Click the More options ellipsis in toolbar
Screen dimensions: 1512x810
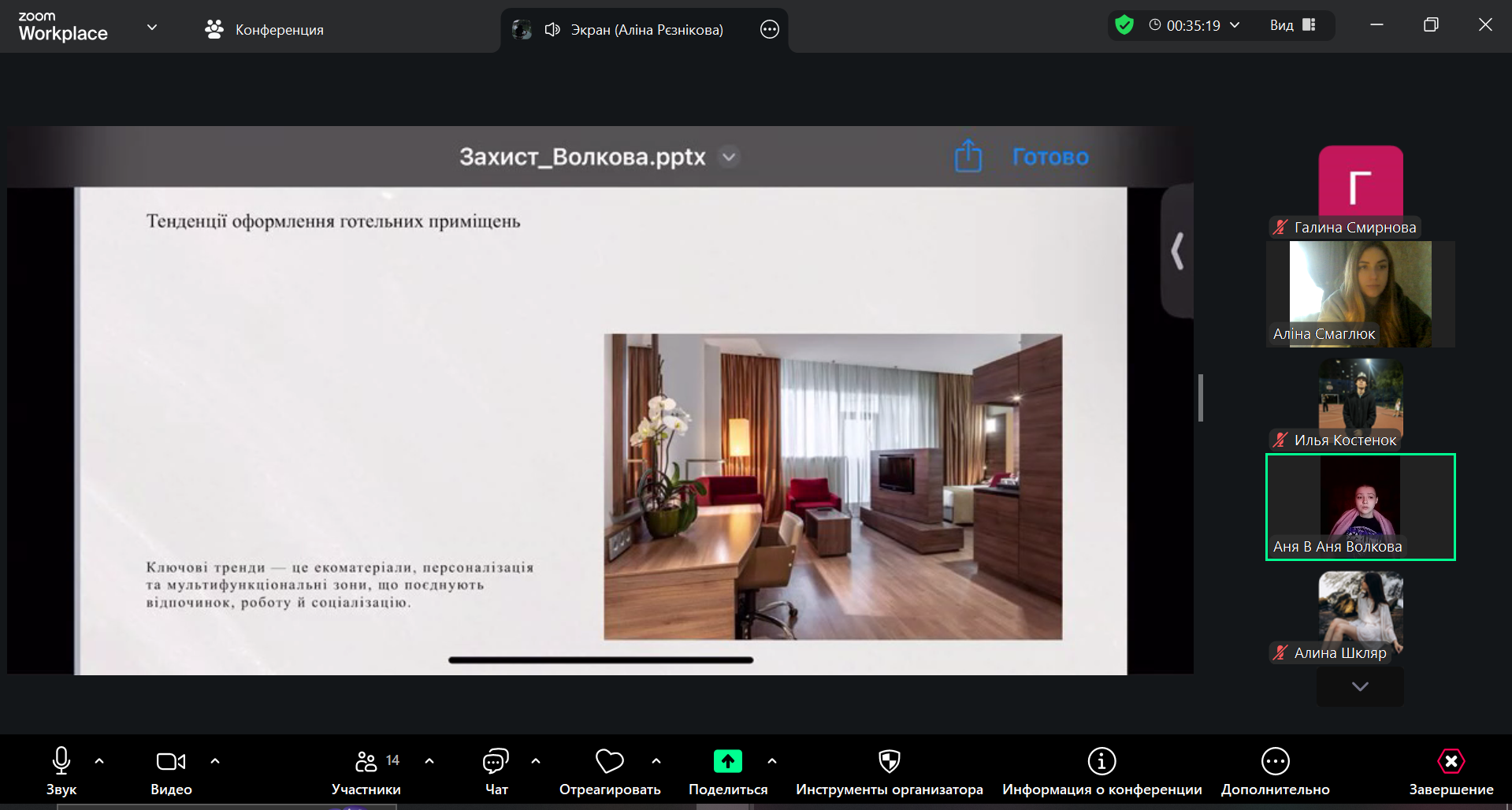[1275, 762]
